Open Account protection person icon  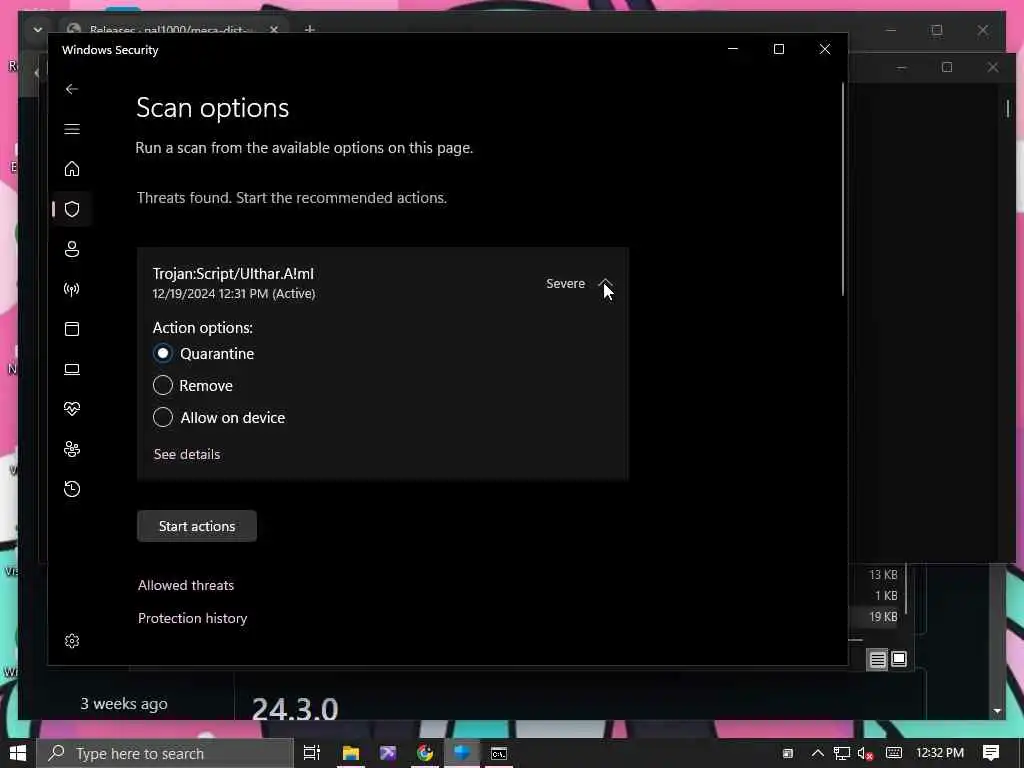tap(72, 249)
